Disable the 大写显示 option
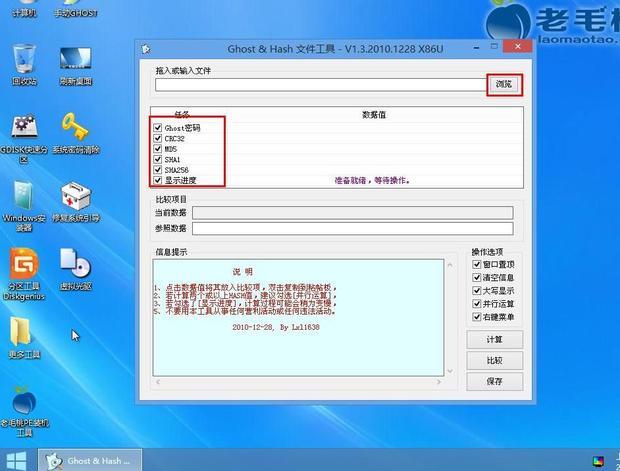The width and height of the screenshot is (620, 471). [477, 291]
